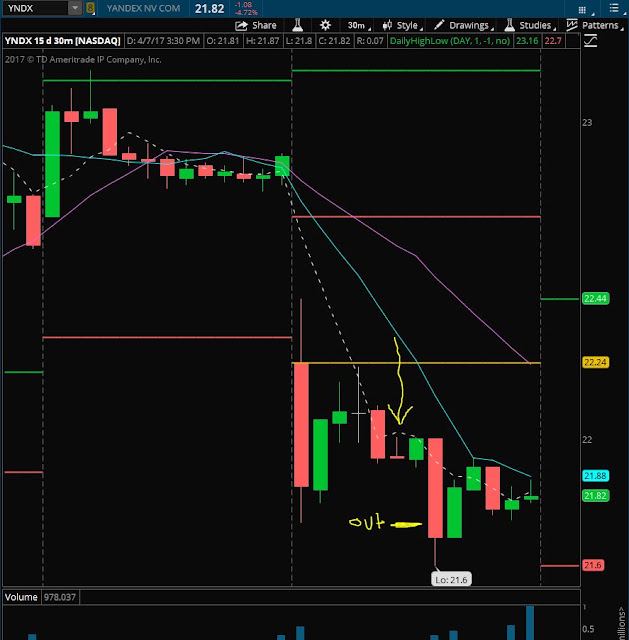Click the 0.5 volume axis label
The image size is (629, 640).
coord(588,629)
